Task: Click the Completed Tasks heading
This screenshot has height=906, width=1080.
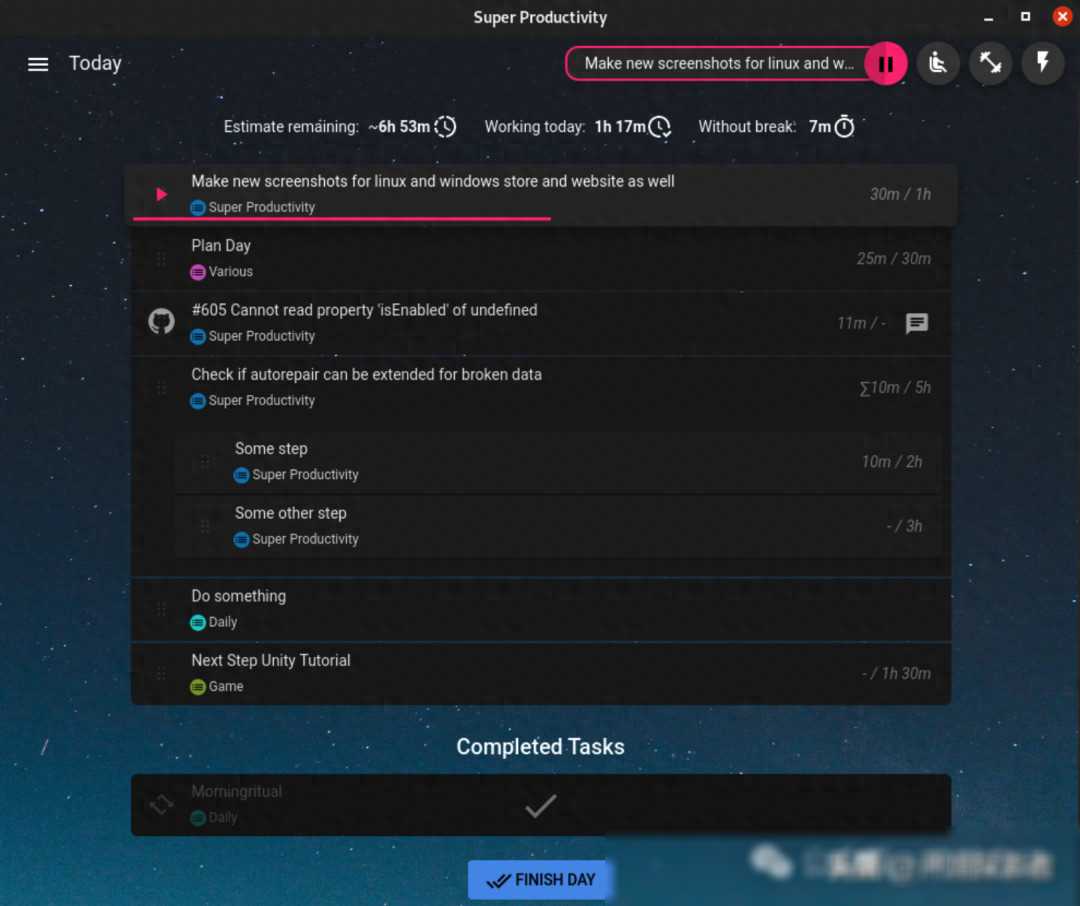Action: [x=541, y=747]
